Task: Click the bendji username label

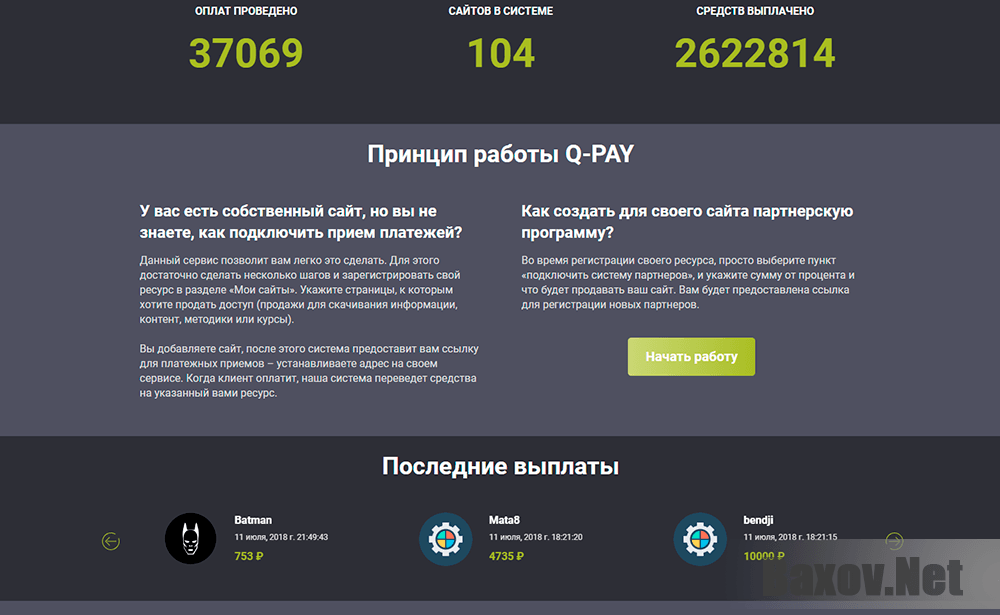Action: [758, 520]
